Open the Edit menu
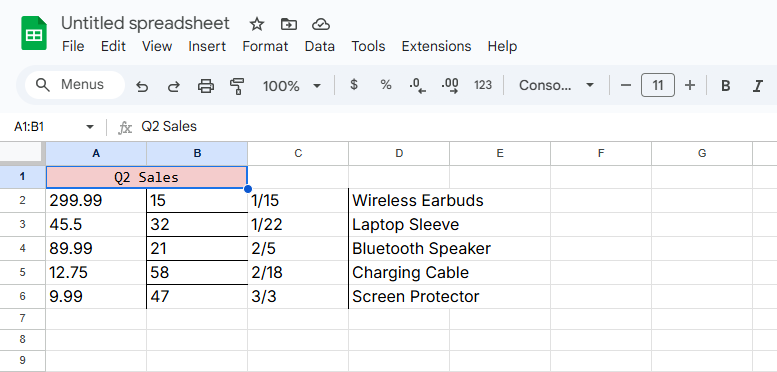Screen dimensions: 777x372 coord(113,47)
